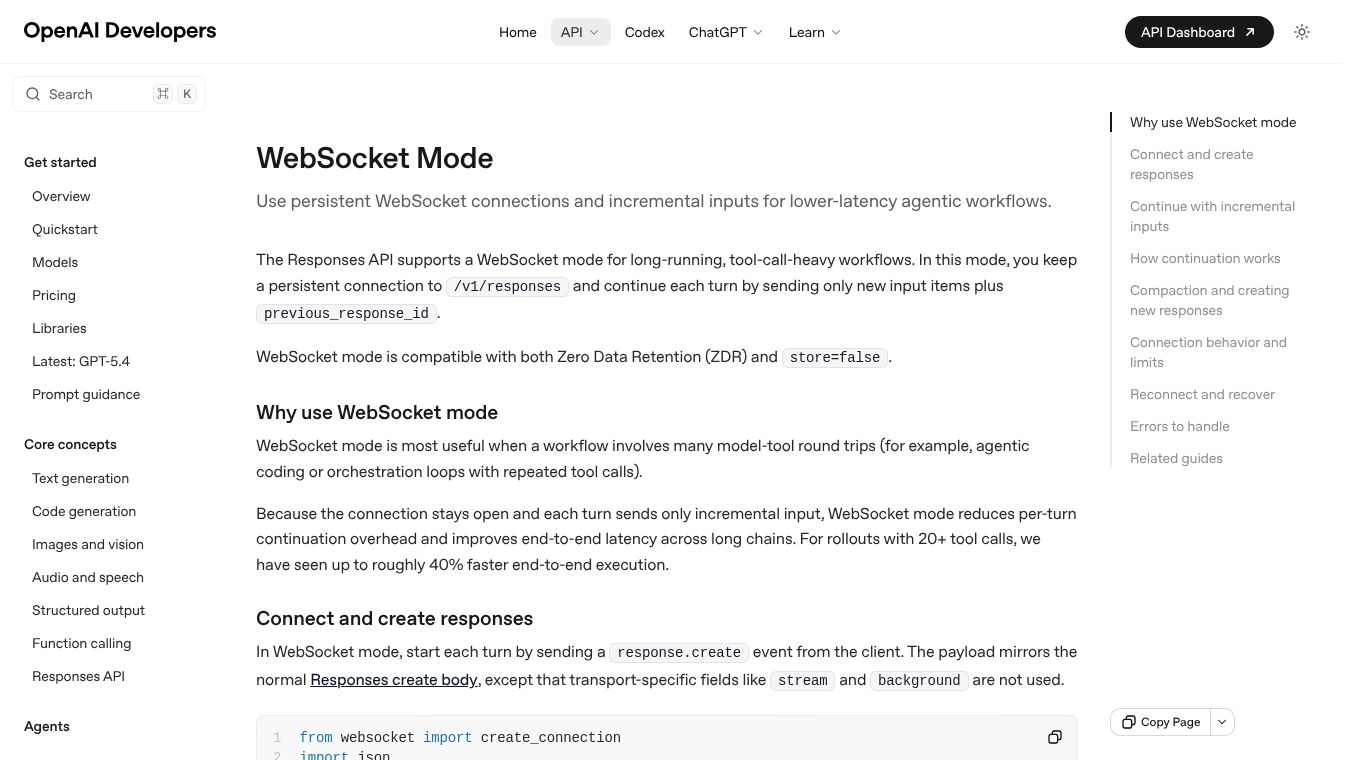Screen dimensions: 1352x760
Task: Open the Latest: GPT-5.4 page
Action: pyautogui.click(x=81, y=361)
